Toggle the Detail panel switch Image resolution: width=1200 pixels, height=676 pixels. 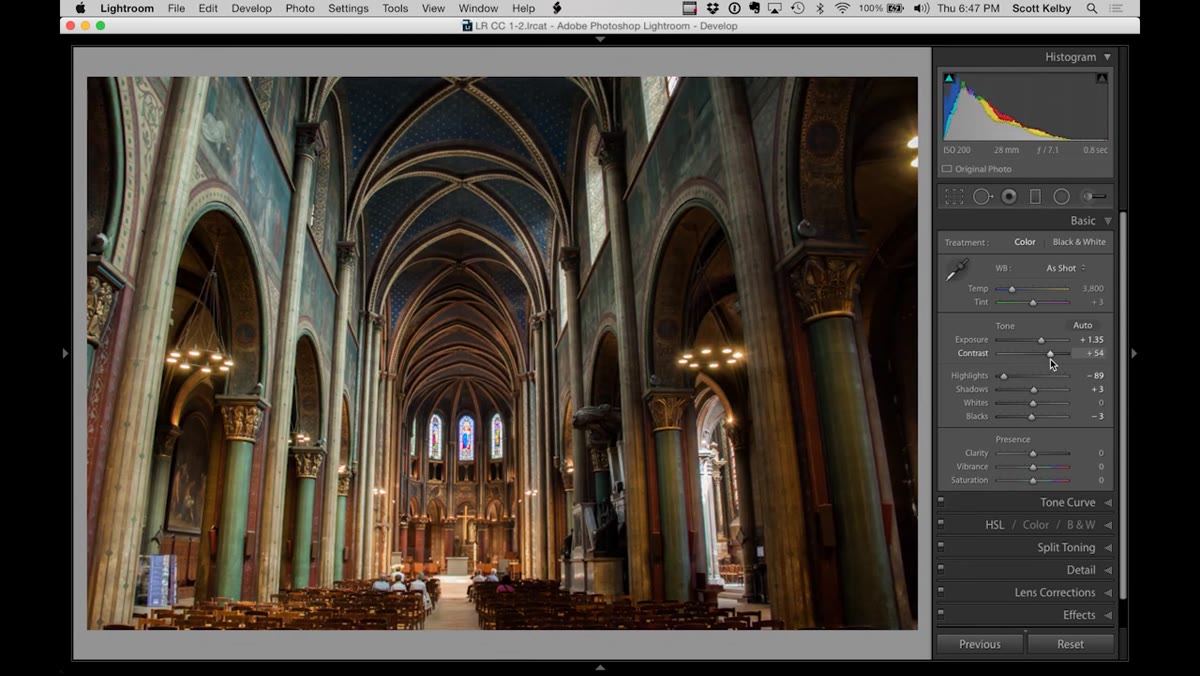click(941, 570)
